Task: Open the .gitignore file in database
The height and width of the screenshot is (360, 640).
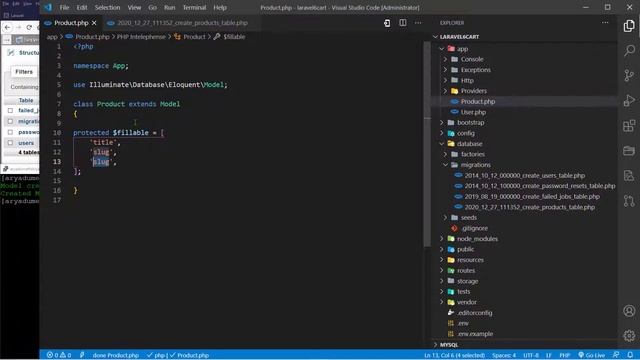Action: point(474,228)
